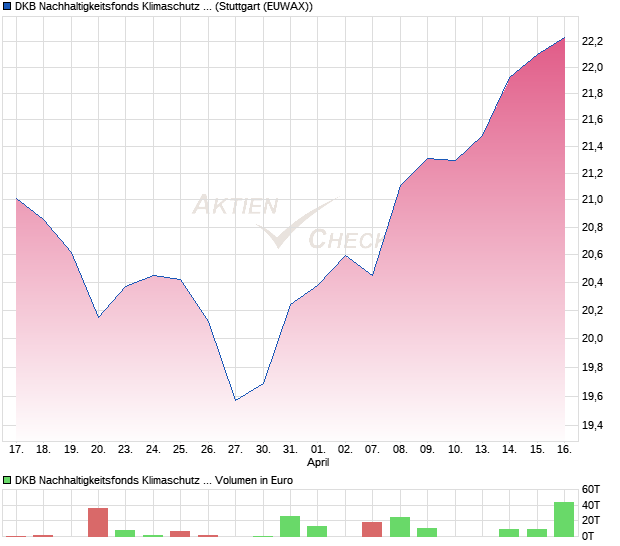Click the tallest green volume bar for the 16th
This screenshot has width=620, height=546.
(x=564, y=520)
